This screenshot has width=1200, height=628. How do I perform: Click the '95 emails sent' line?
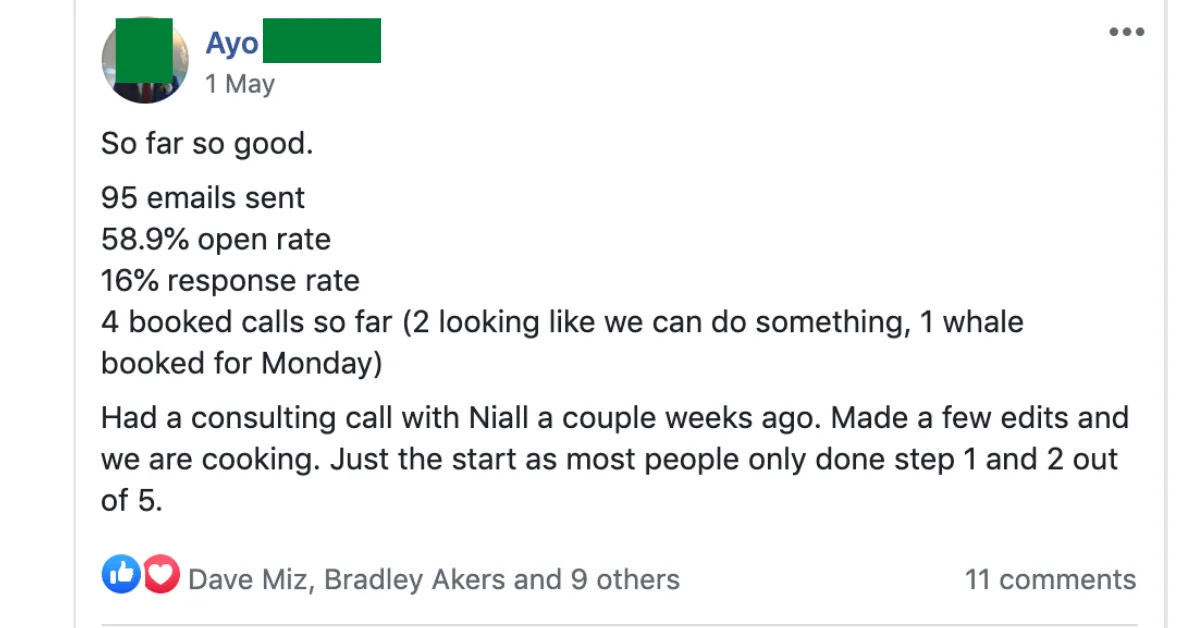[203, 198]
